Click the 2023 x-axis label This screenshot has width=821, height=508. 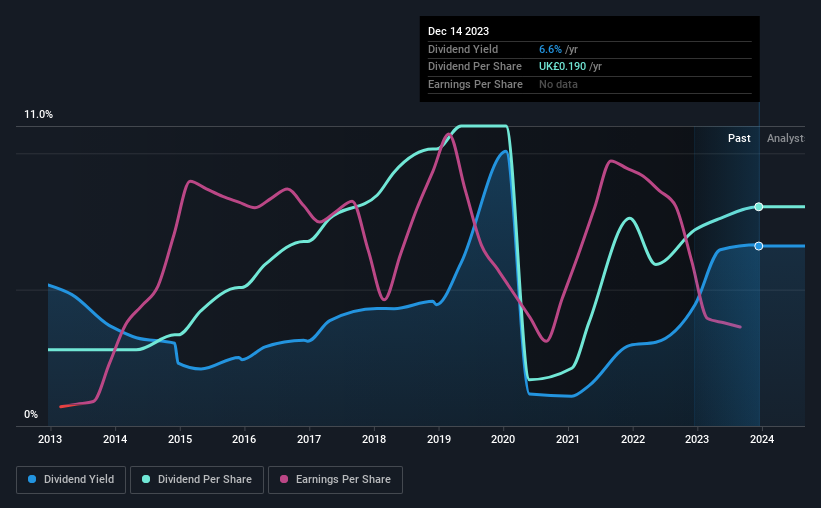click(697, 439)
